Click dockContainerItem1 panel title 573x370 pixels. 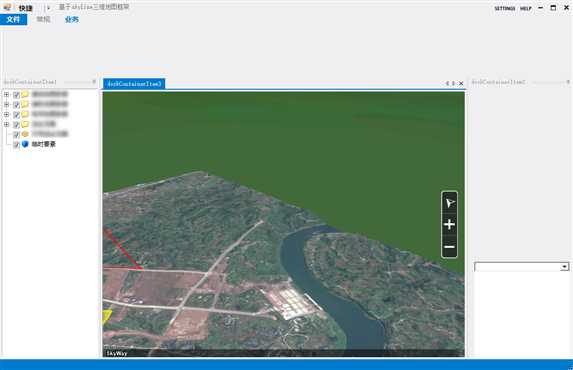click(x=30, y=82)
